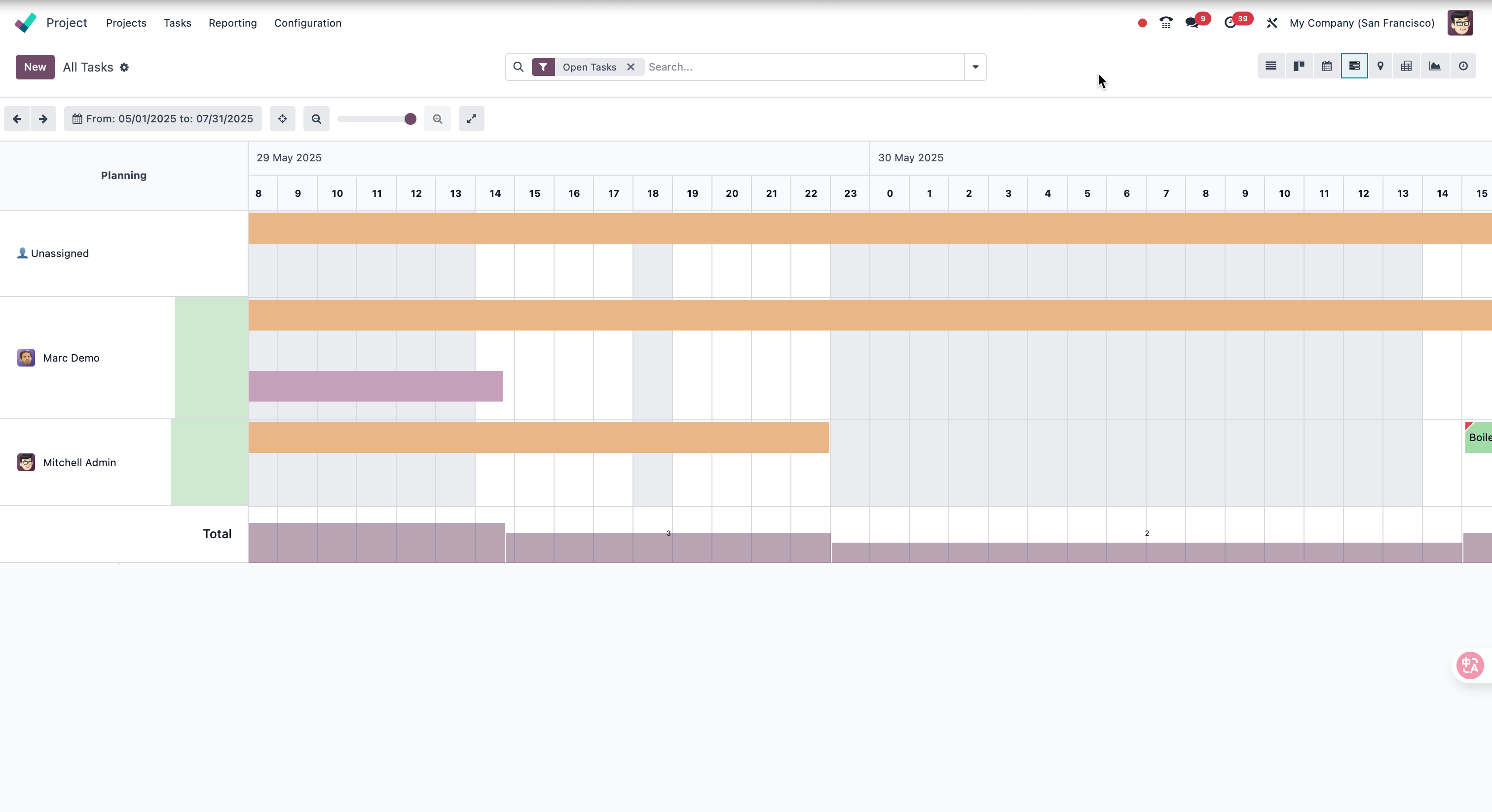Open the calendar view
1492x812 pixels.
pos(1326,66)
